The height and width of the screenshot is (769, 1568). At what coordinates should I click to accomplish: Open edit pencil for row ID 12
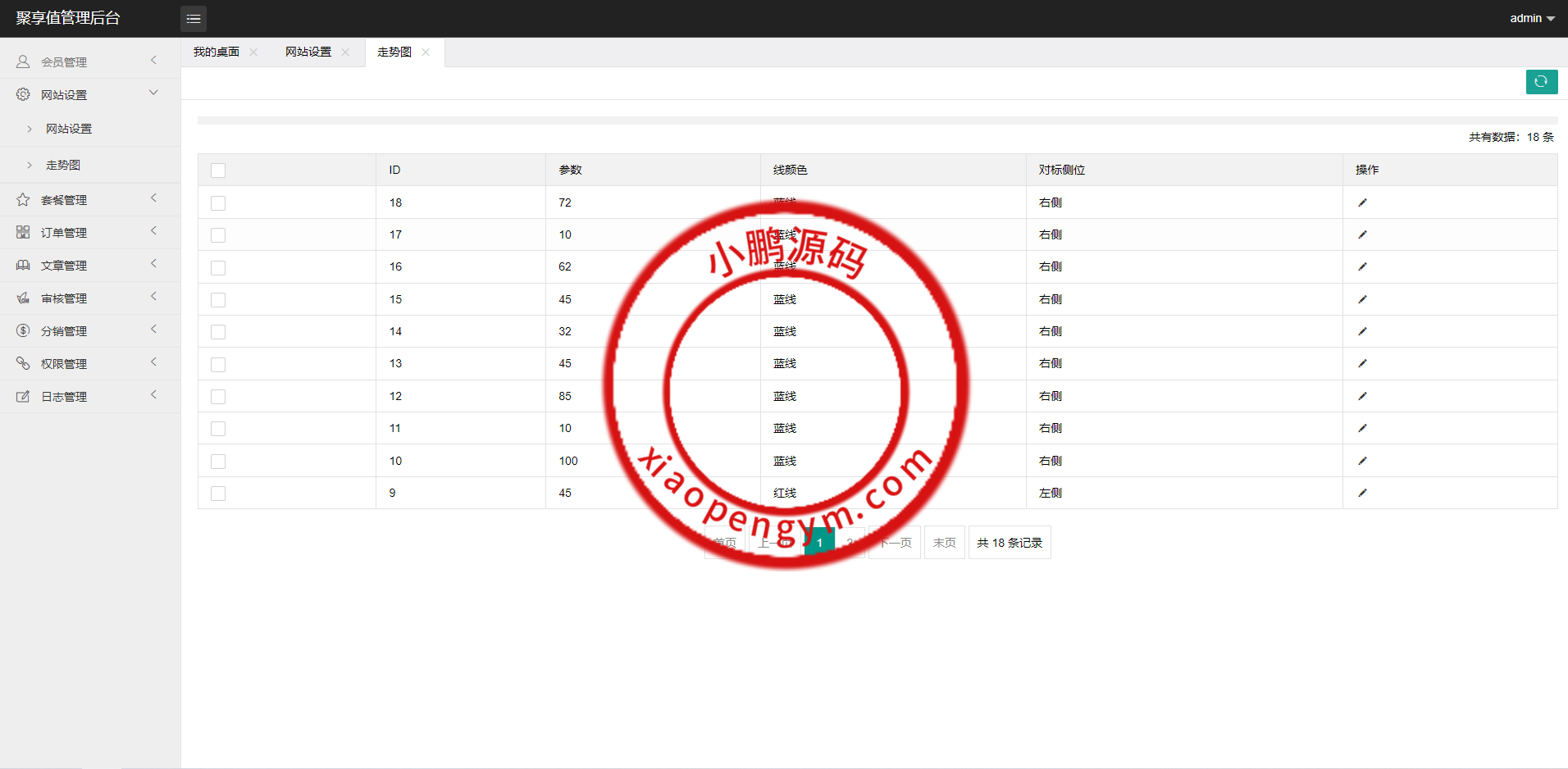1362,396
